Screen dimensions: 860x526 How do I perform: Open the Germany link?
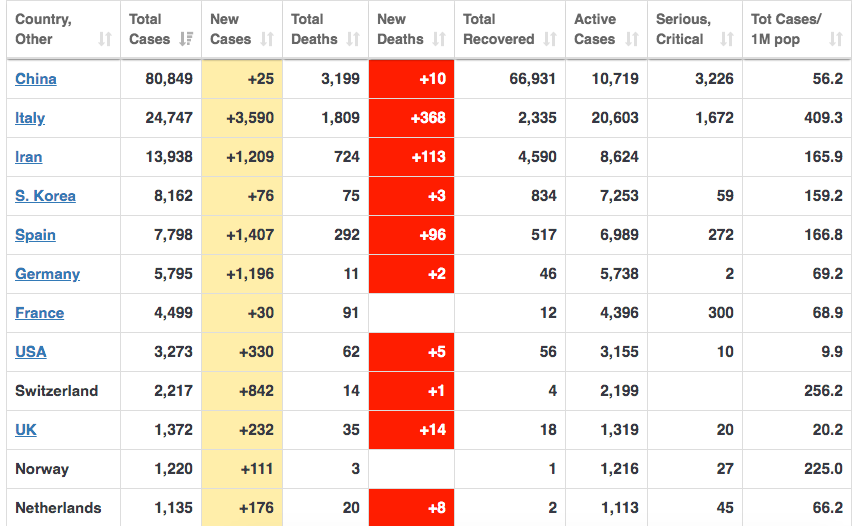click(47, 274)
